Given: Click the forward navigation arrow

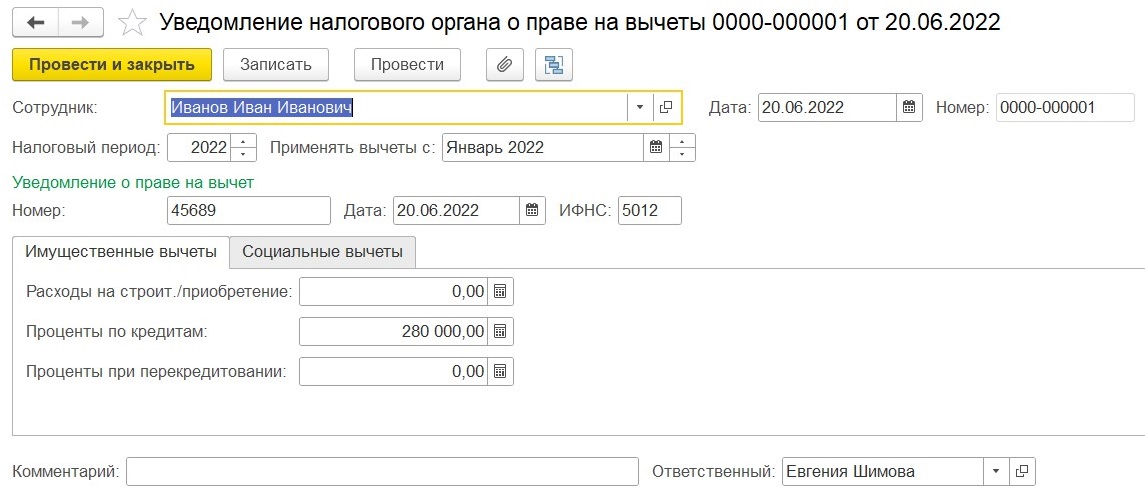Looking at the screenshot, I should [80, 23].
